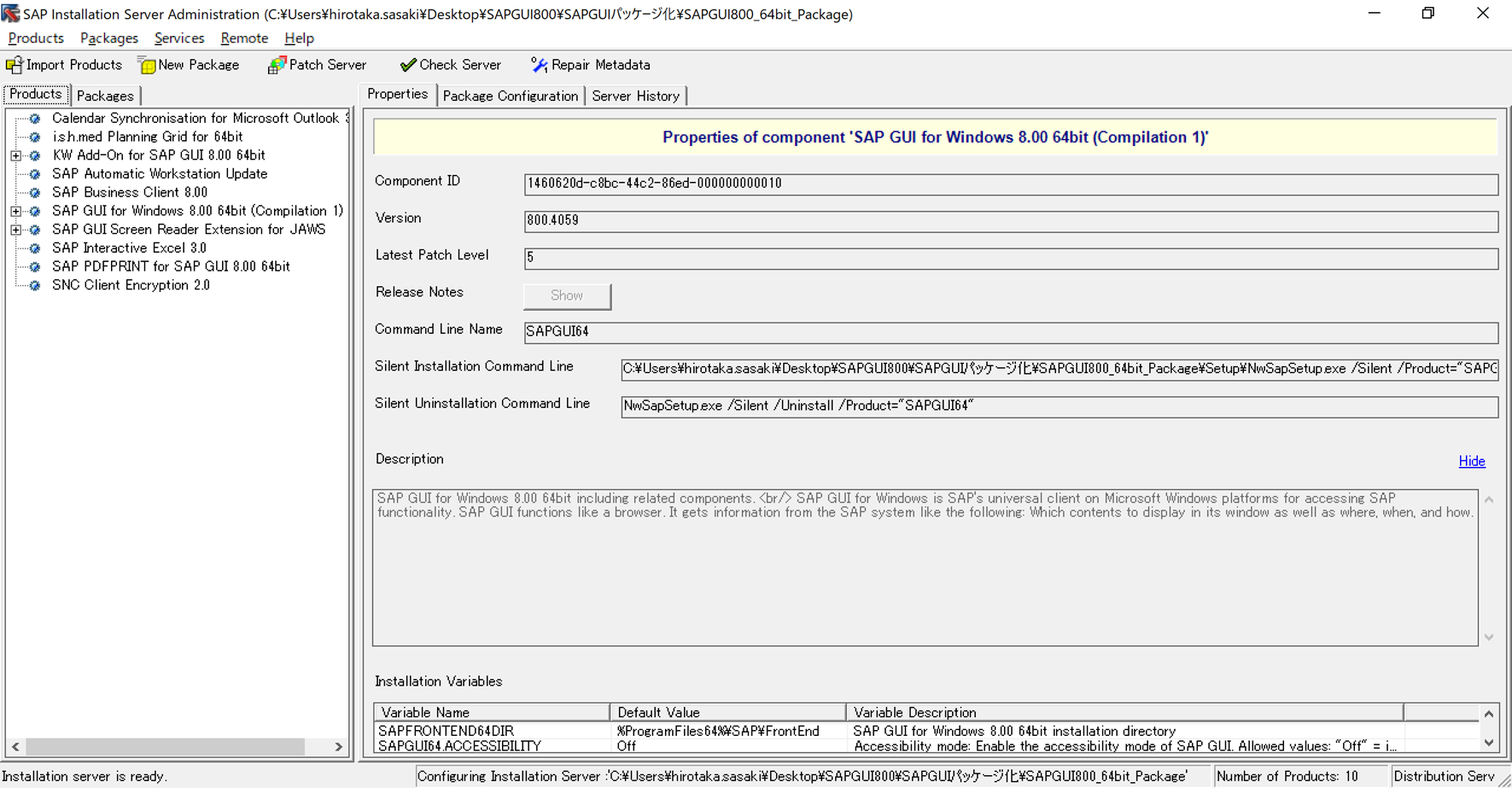Open the Remote menu

coord(244,38)
